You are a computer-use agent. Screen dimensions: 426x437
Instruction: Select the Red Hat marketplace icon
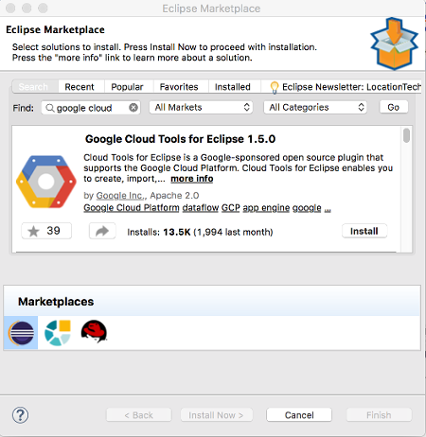(94, 332)
